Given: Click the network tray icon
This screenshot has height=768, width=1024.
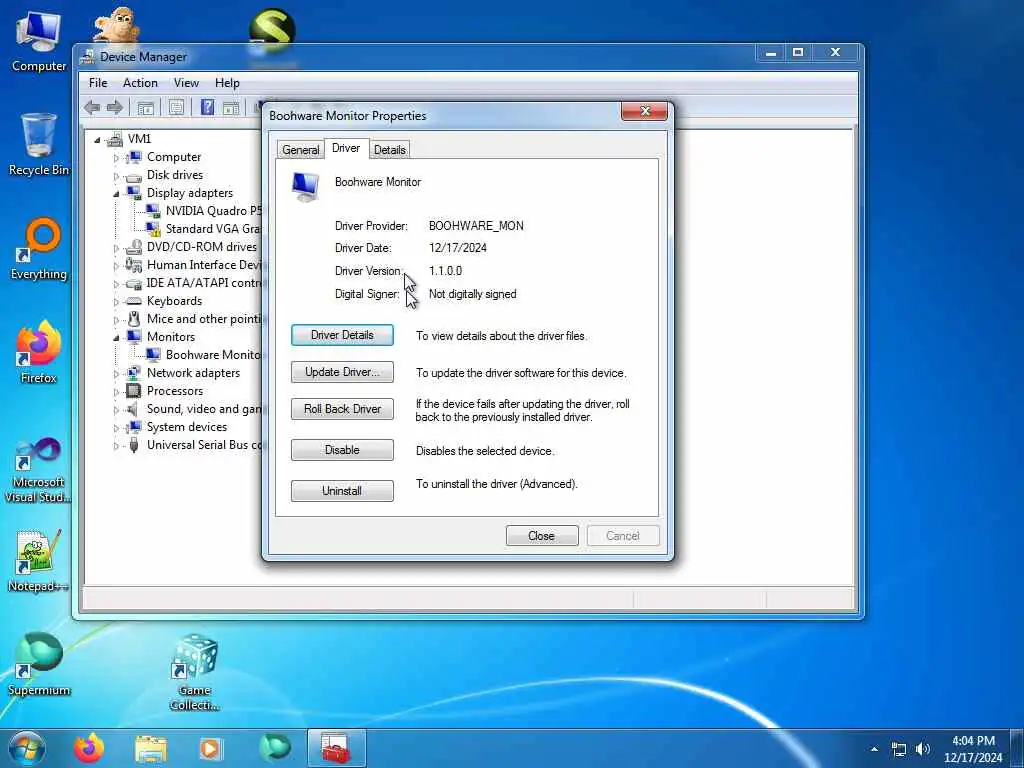Looking at the screenshot, I should coord(899,749).
